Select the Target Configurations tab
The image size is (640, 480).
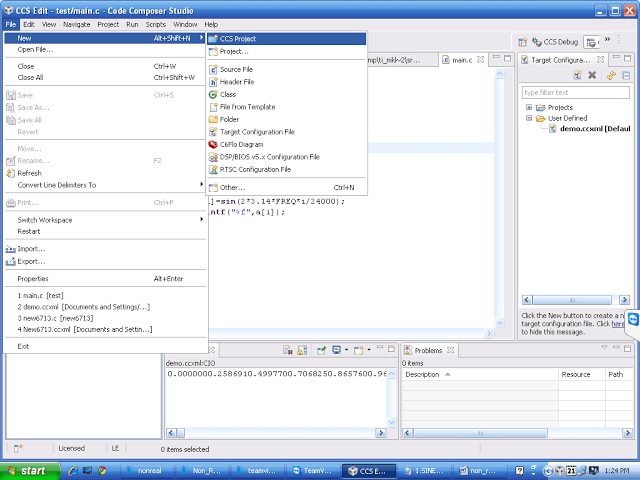coord(560,60)
